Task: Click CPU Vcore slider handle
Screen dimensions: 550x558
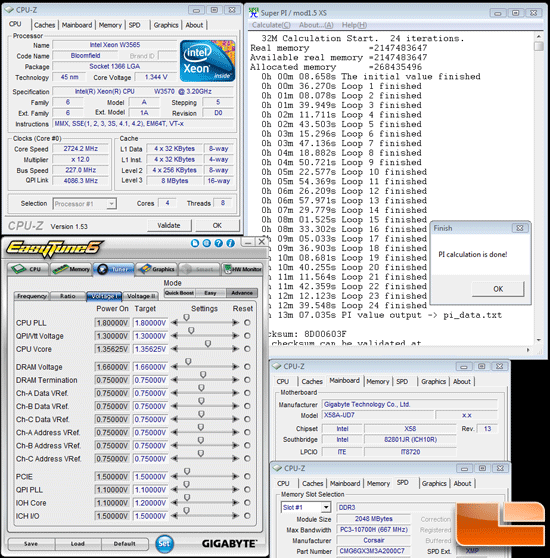Action: pos(208,344)
